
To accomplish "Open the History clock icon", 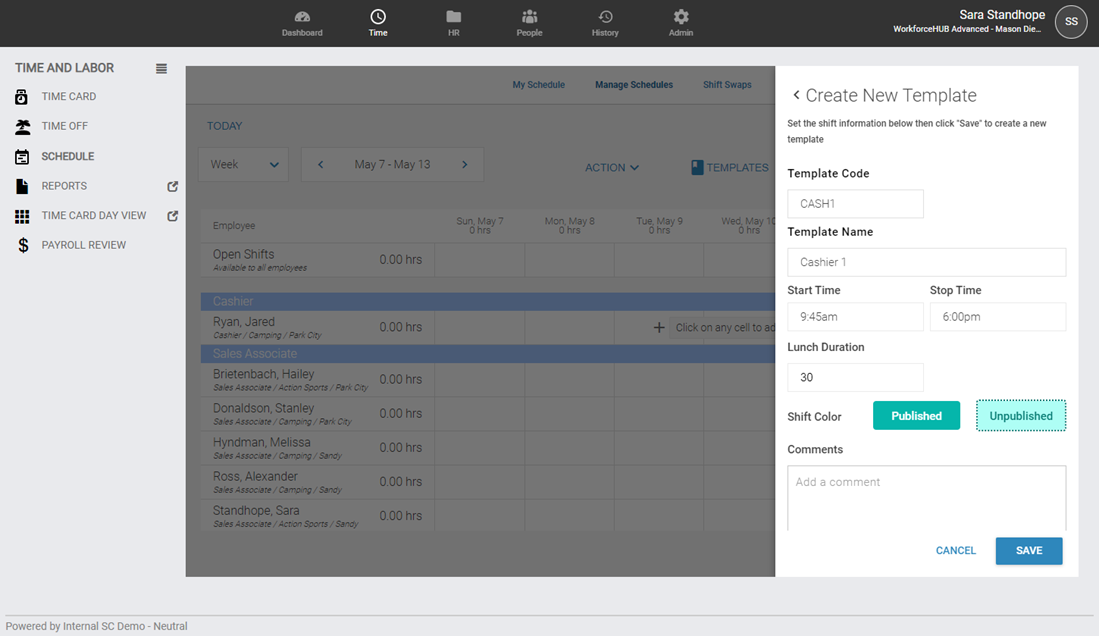I will (x=605, y=17).
